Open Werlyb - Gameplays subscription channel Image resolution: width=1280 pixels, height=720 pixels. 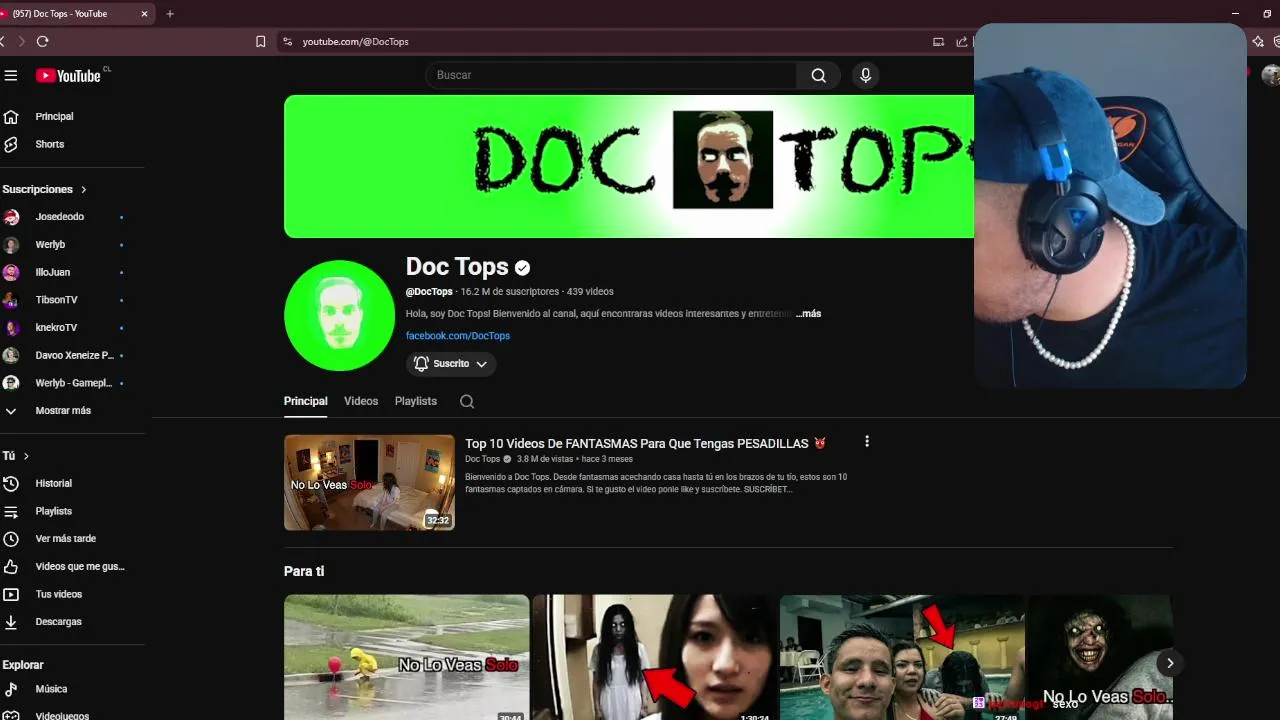click(72, 383)
